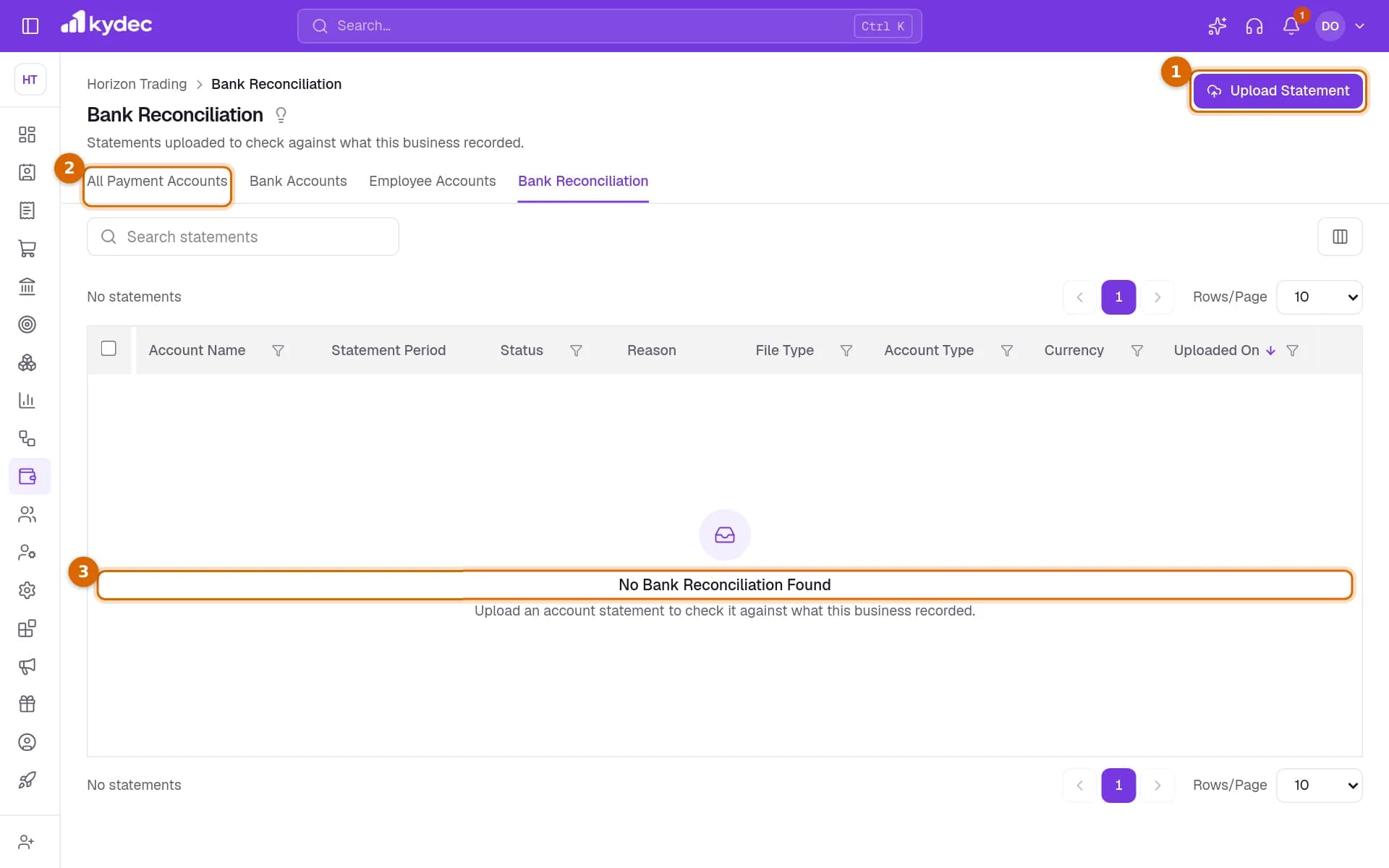Viewport: 1389px width, 868px height.
Task: Expand the DO user menu chevron
Action: tap(1359, 26)
